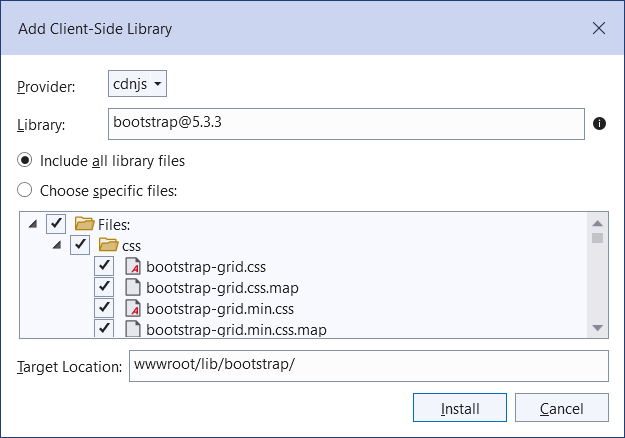This screenshot has width=625, height=438.
Task: Click the Files root folder icon
Action: (84, 224)
